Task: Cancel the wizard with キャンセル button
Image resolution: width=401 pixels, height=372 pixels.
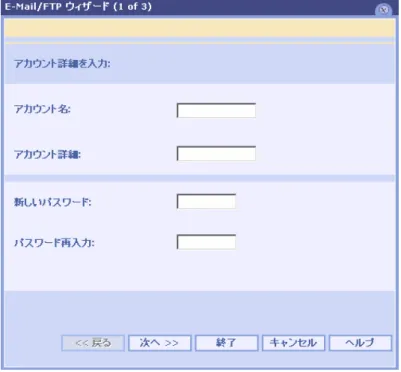Action: tap(293, 343)
